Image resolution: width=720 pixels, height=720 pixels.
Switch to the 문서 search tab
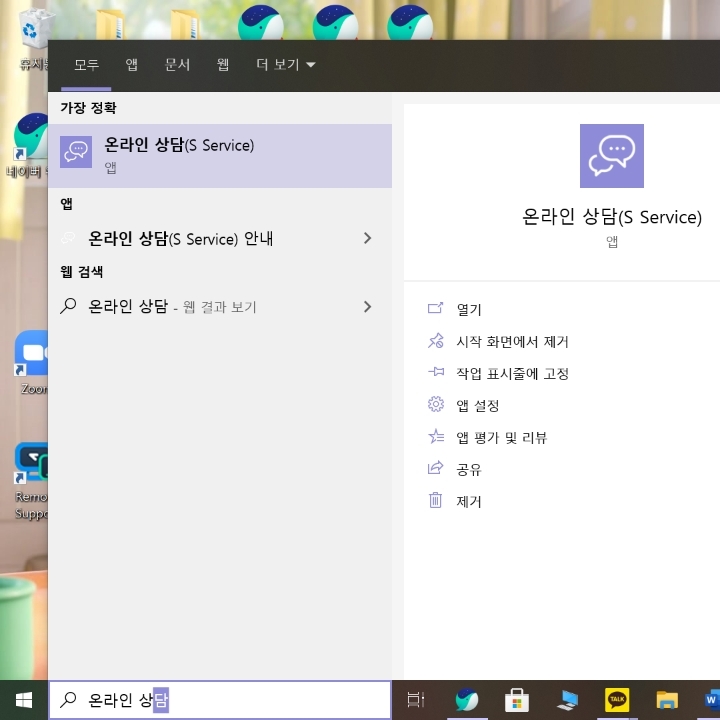click(177, 65)
